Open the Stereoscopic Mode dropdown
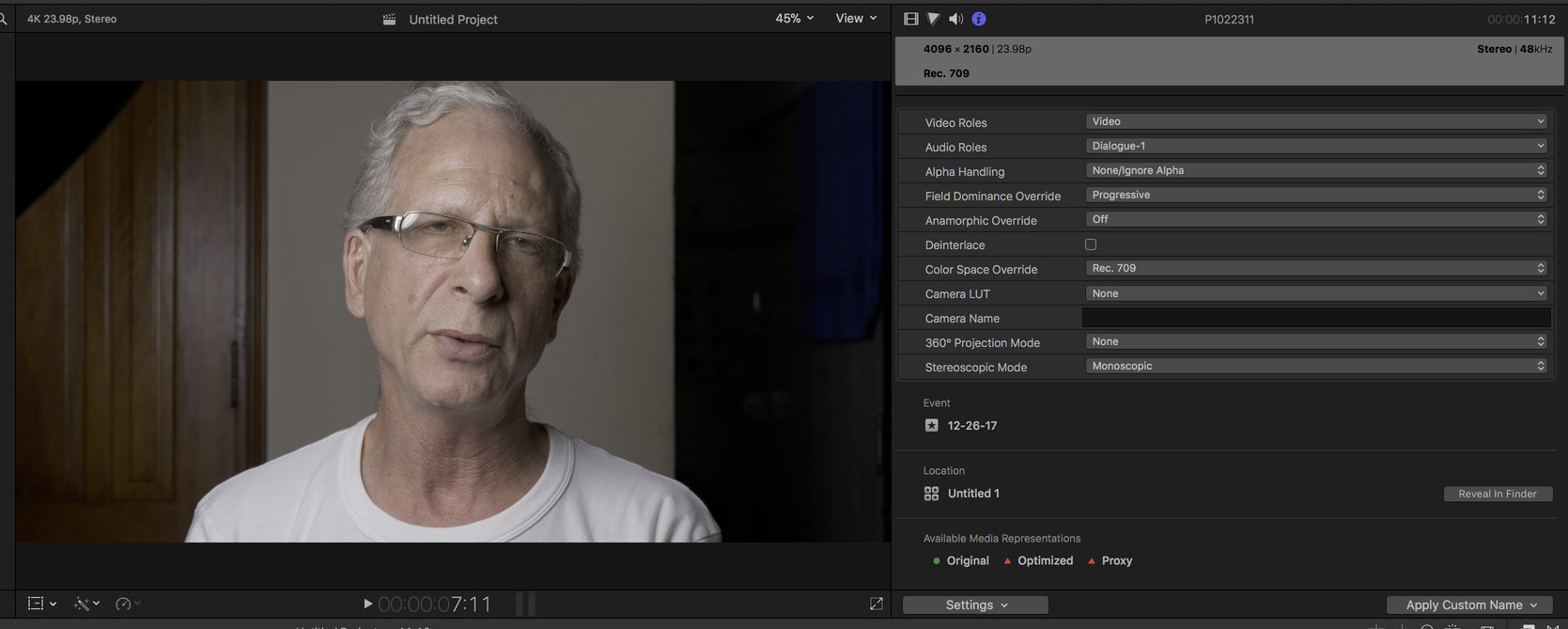 [1315, 366]
